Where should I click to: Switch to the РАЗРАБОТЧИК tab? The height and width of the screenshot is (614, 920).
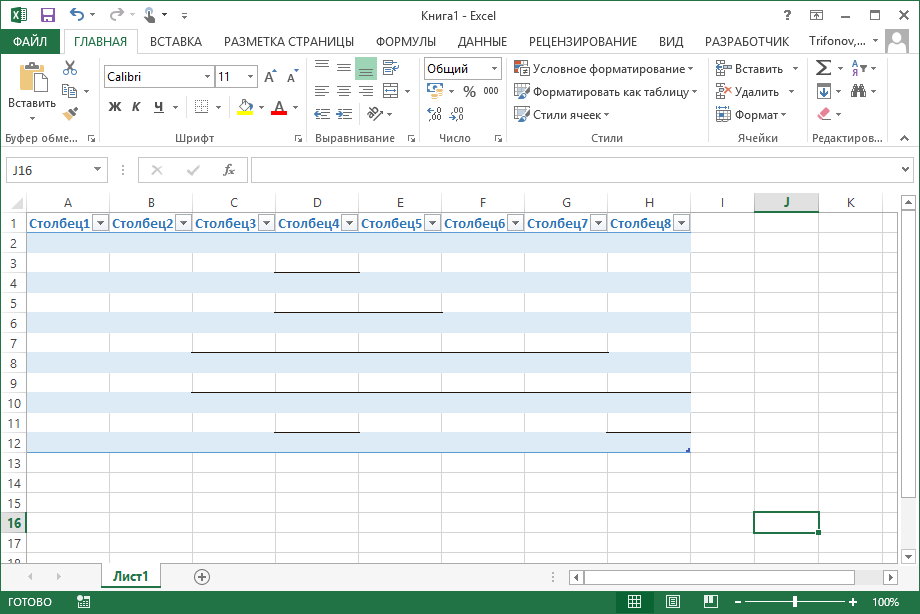(x=747, y=42)
